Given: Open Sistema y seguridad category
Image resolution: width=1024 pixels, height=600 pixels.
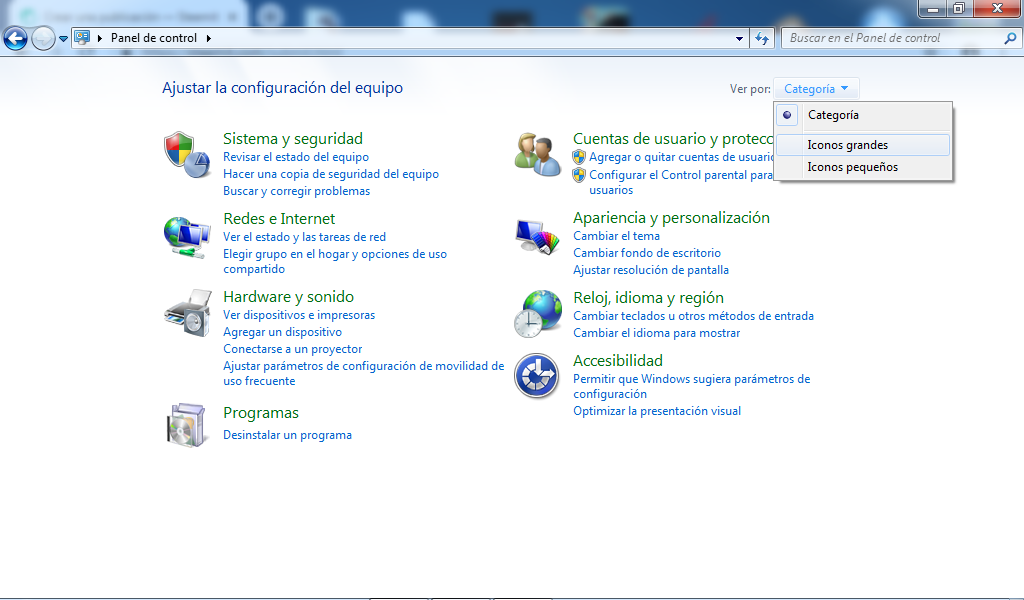Looking at the screenshot, I should (x=293, y=138).
